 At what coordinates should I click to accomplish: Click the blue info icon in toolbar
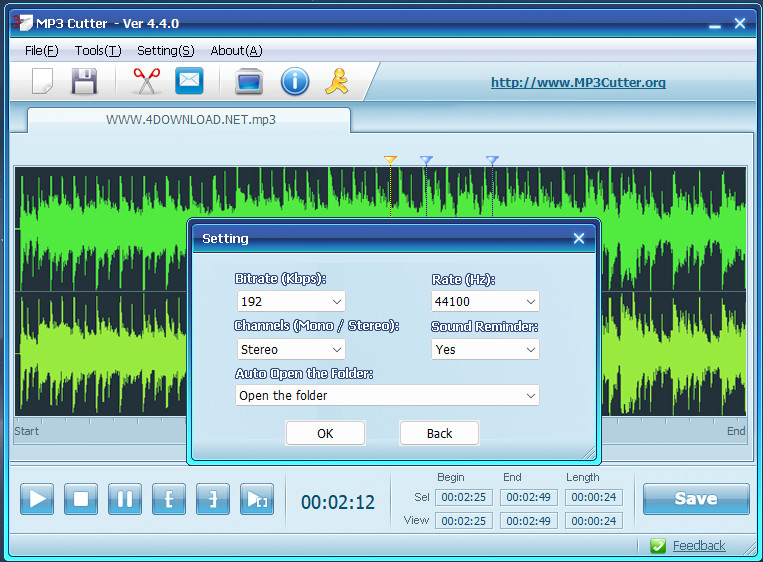(294, 82)
